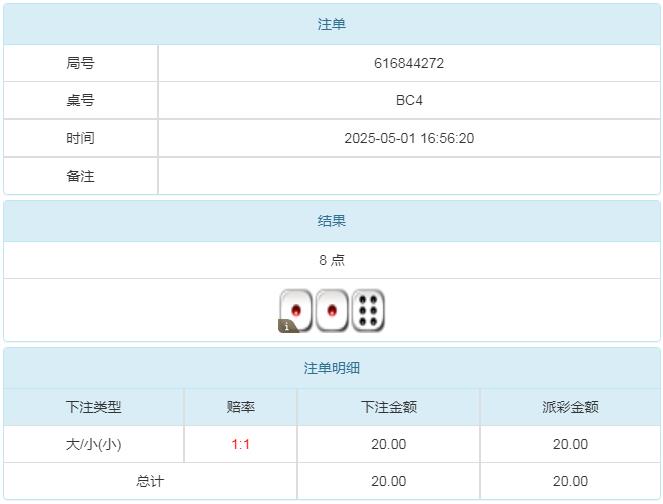Screen dimensions: 663x504
Task: Click the 局号 row label
Action: pos(81,63)
